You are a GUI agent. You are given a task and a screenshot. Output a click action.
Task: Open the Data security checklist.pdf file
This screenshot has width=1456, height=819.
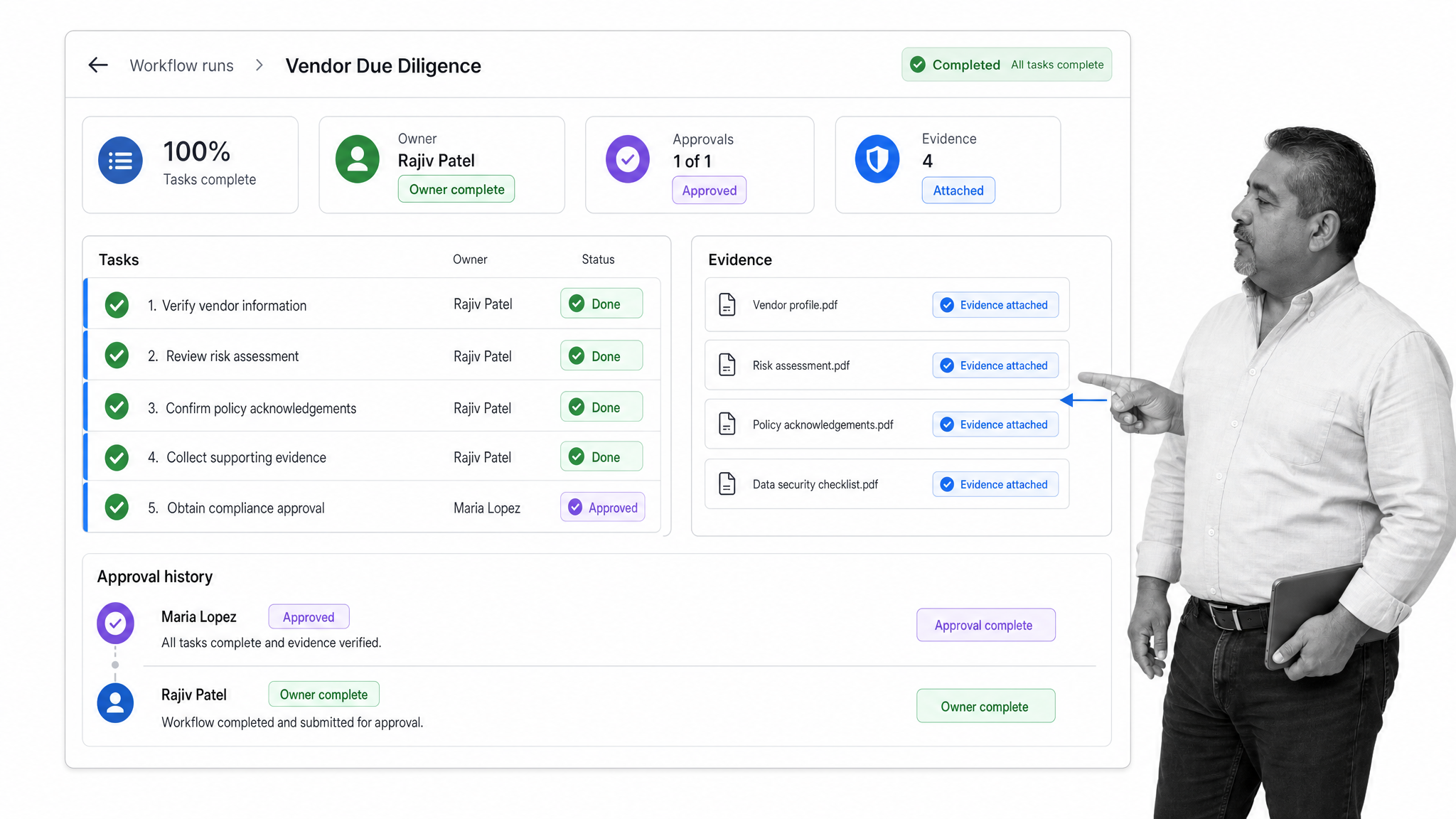tap(815, 484)
